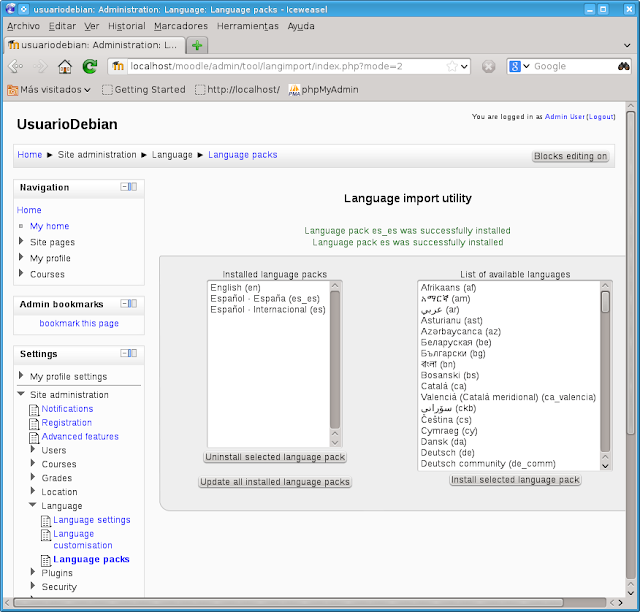Click the page icon next to Language settings
This screenshot has width=640, height=612.
click(x=46, y=521)
